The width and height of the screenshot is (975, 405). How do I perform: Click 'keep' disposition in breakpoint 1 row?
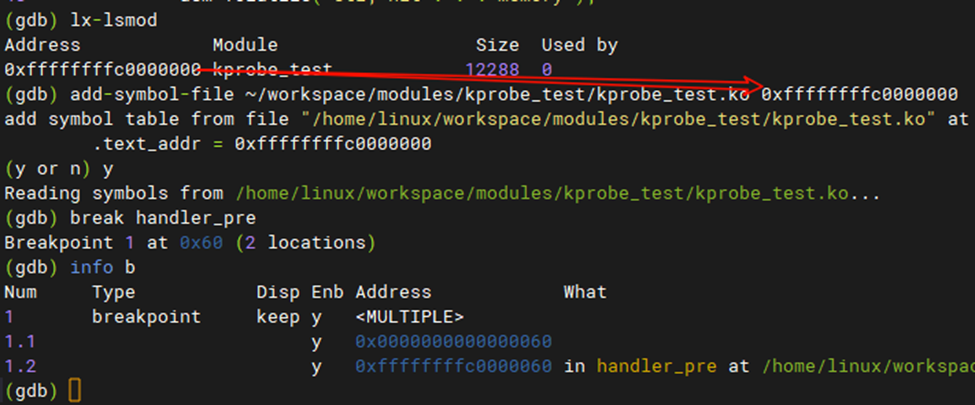278,317
